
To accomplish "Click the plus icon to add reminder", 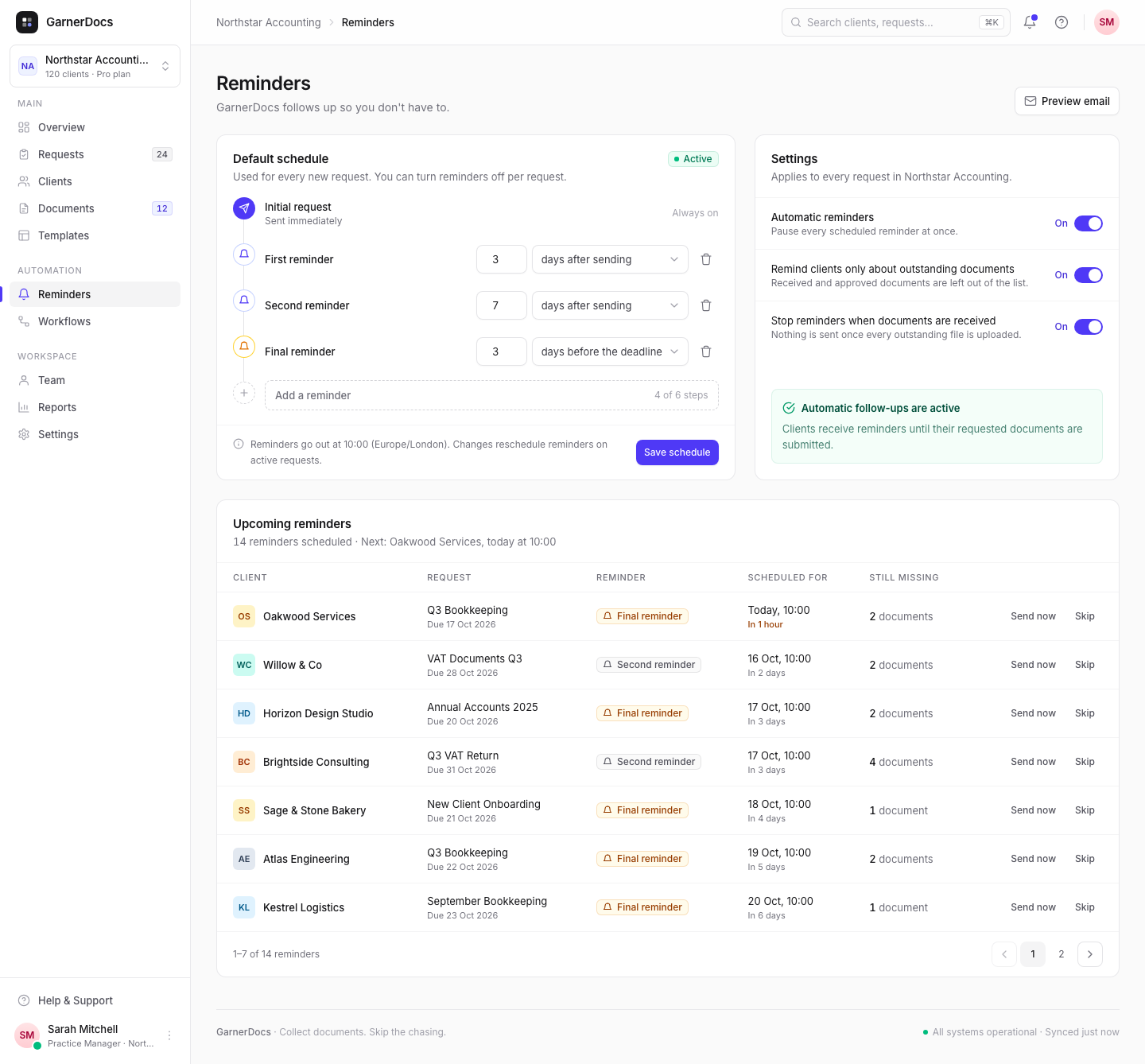I will [x=244, y=393].
